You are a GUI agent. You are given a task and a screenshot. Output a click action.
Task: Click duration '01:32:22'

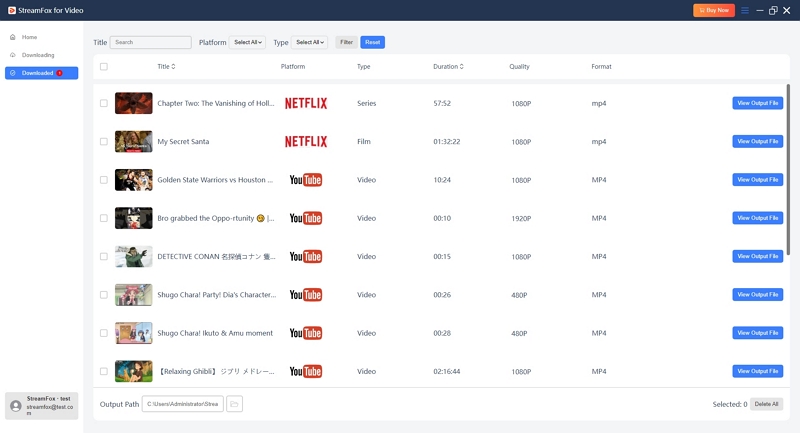click(446, 141)
